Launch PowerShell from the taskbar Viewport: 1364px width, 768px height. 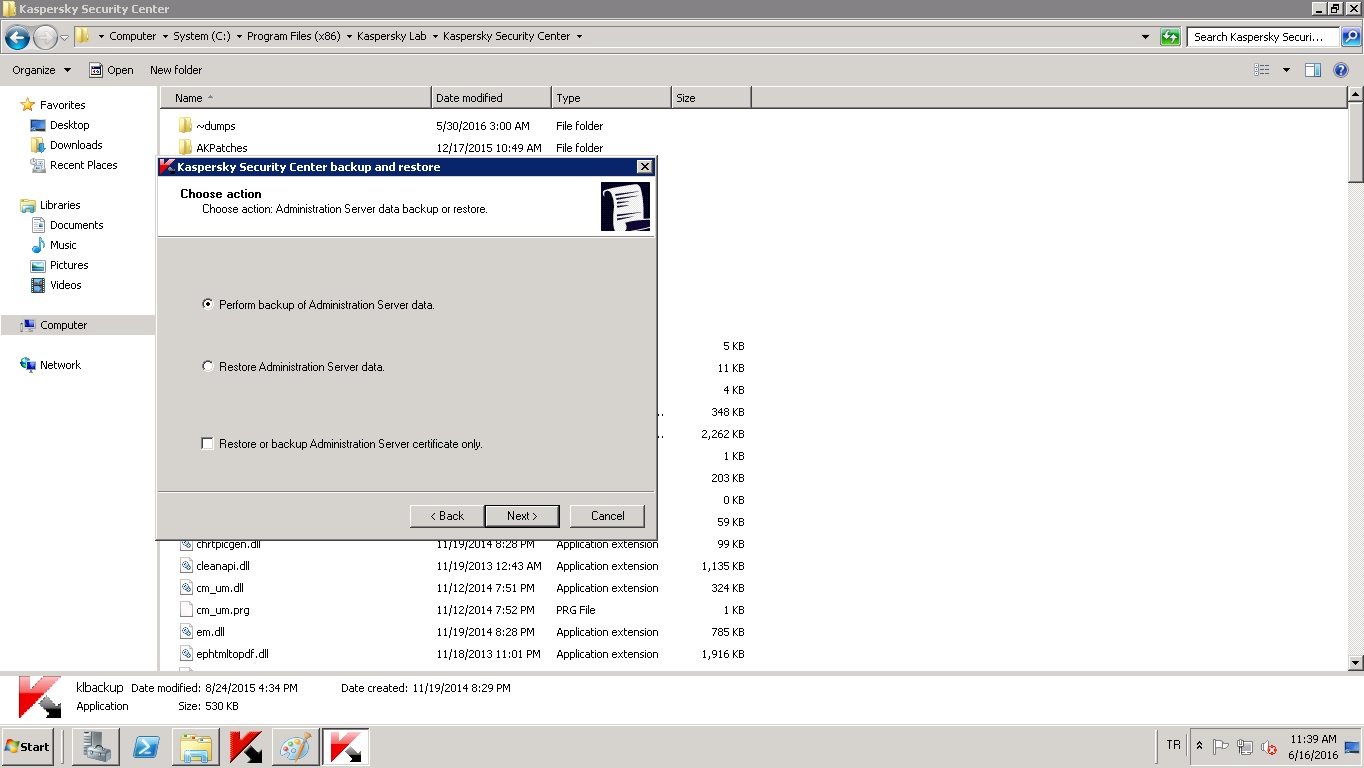[146, 747]
